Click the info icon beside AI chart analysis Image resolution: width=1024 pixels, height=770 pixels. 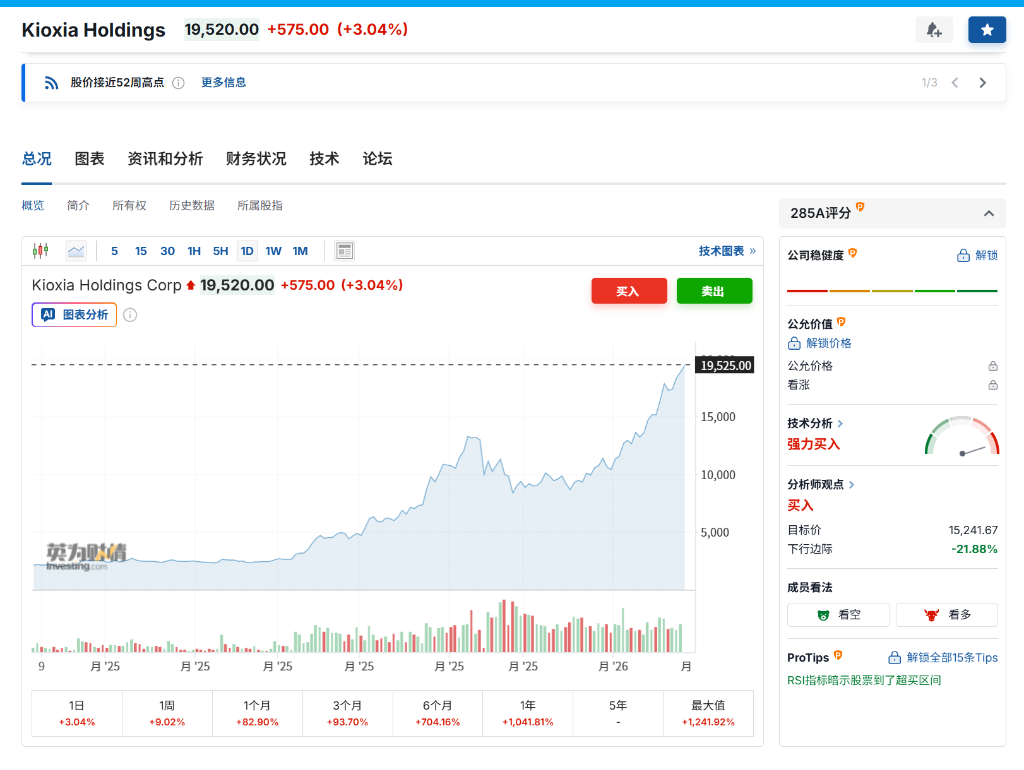[x=130, y=315]
